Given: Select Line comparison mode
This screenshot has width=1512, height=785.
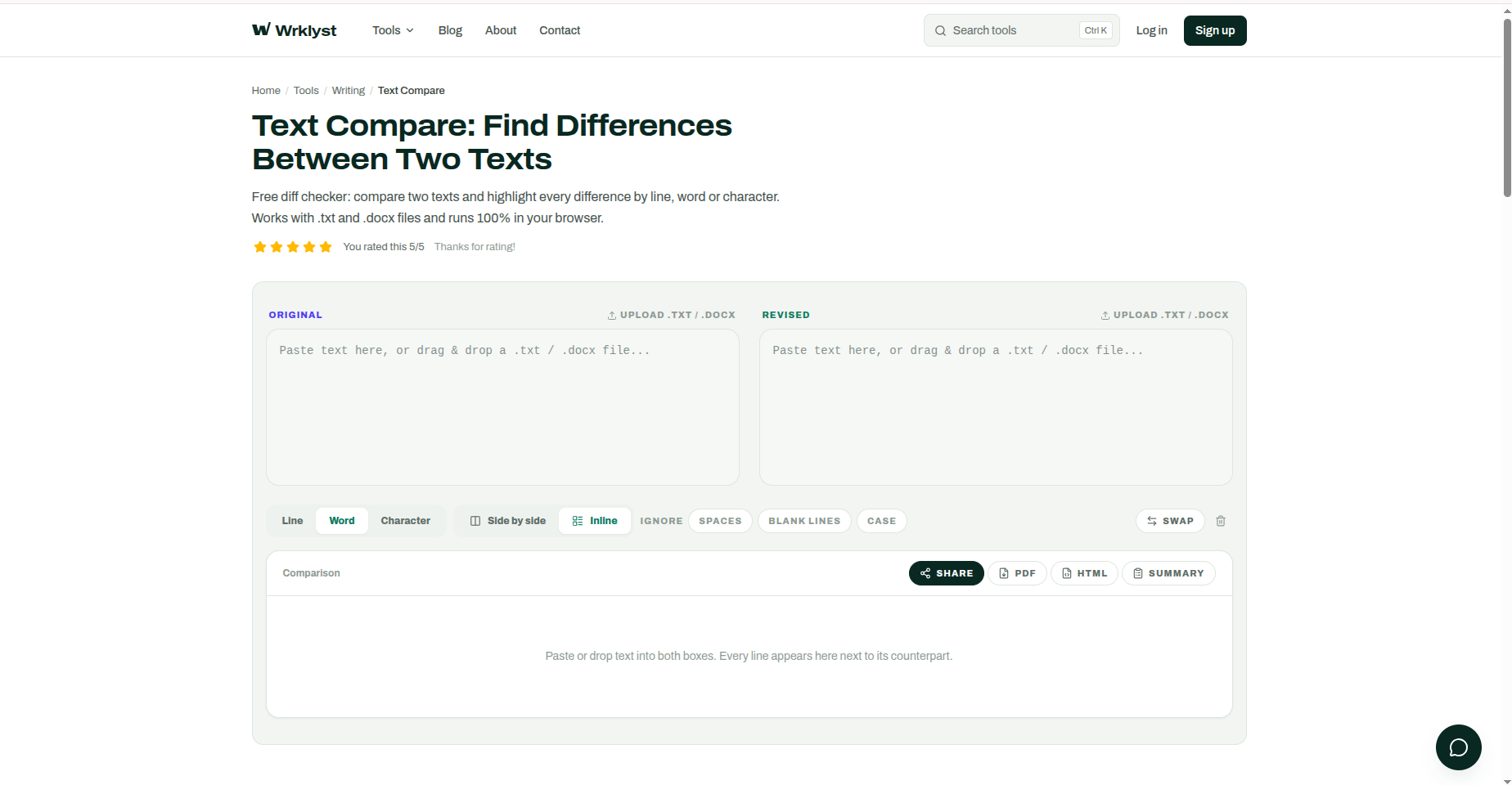Looking at the screenshot, I should point(292,521).
